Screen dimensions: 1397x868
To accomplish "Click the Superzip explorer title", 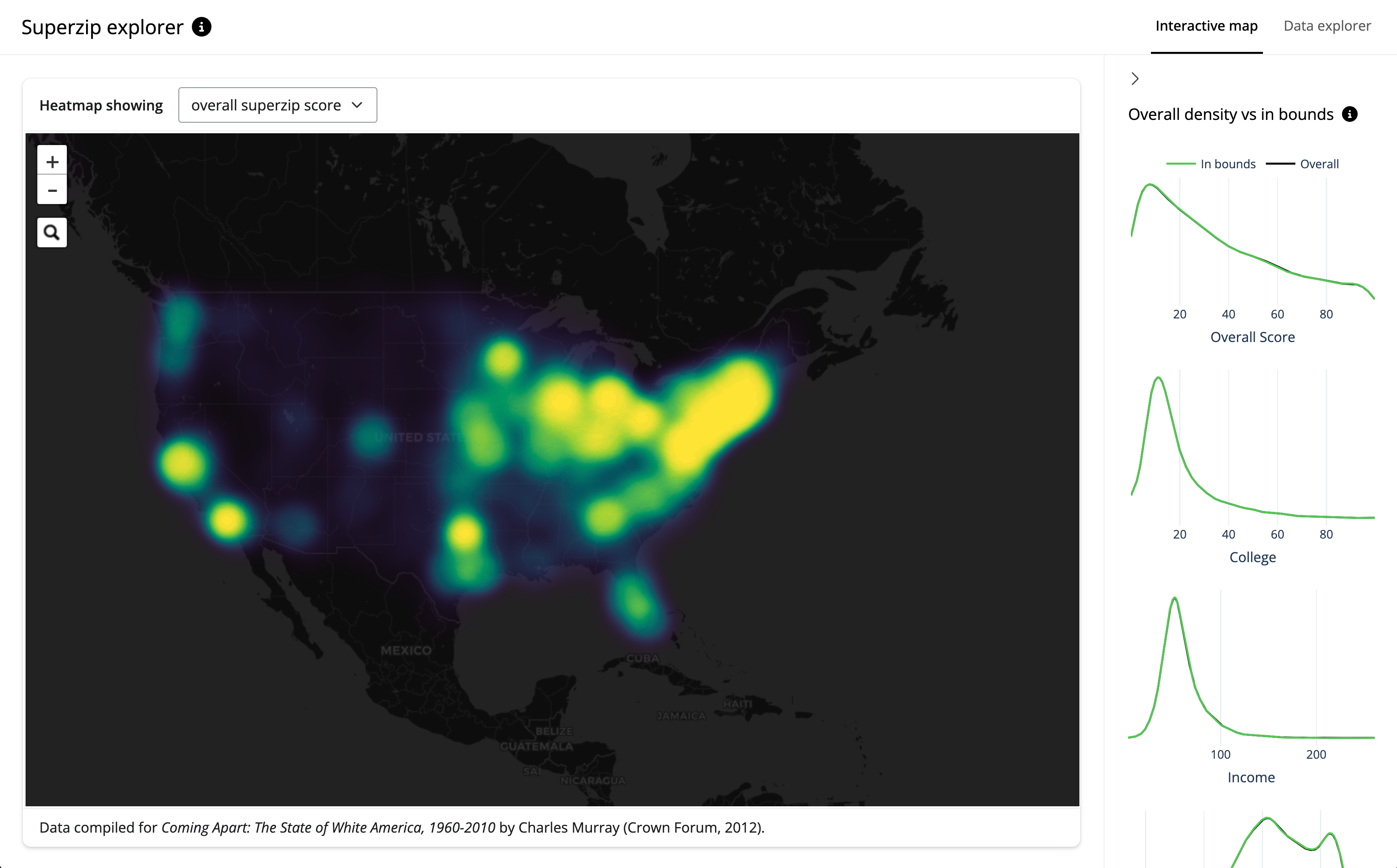I will (x=102, y=27).
